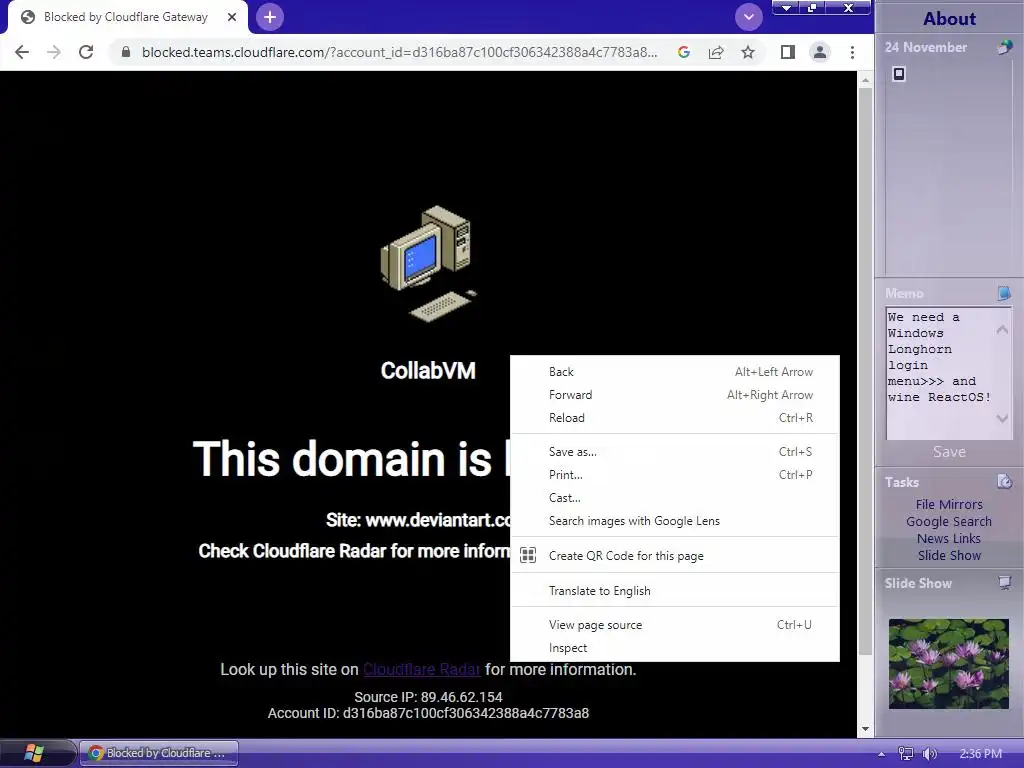Click the address bar URL

pyautogui.click(x=399, y=52)
